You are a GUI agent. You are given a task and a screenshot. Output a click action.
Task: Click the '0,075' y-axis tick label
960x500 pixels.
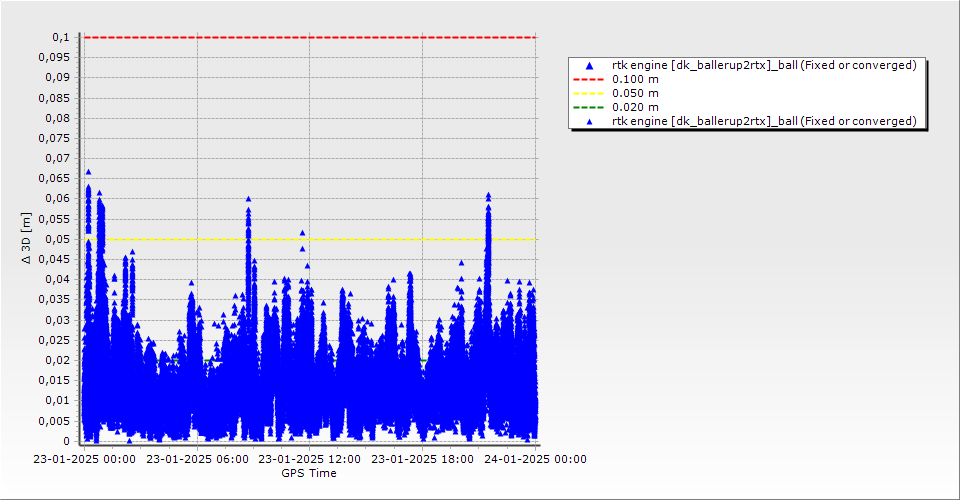tap(54, 138)
